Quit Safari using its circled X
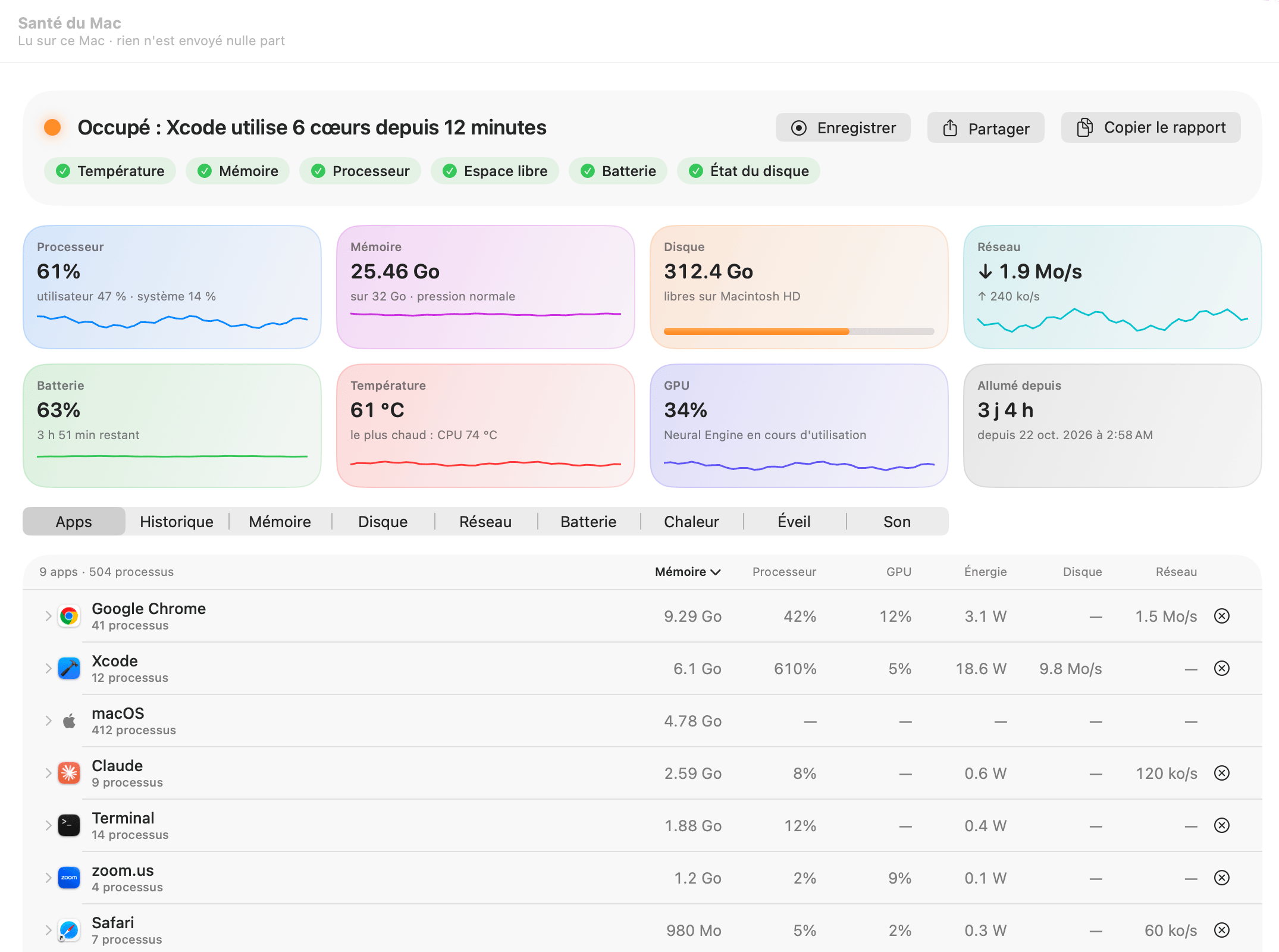The width and height of the screenshot is (1279, 952). point(1222,930)
